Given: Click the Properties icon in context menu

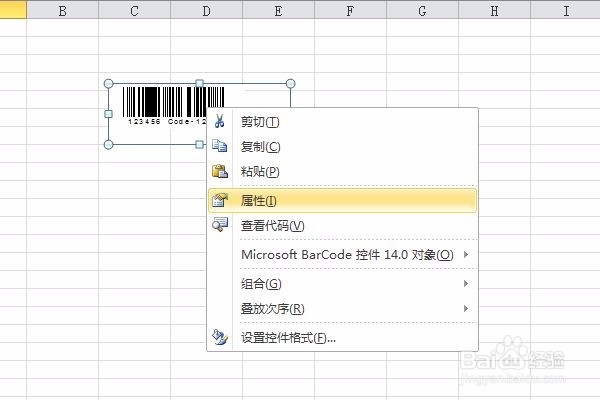Looking at the screenshot, I should coord(220,200).
